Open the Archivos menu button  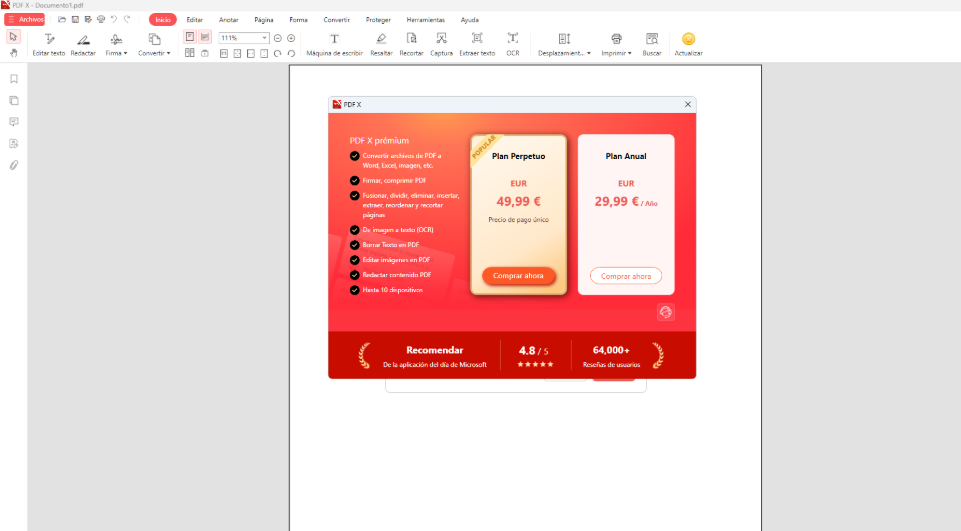coord(25,20)
